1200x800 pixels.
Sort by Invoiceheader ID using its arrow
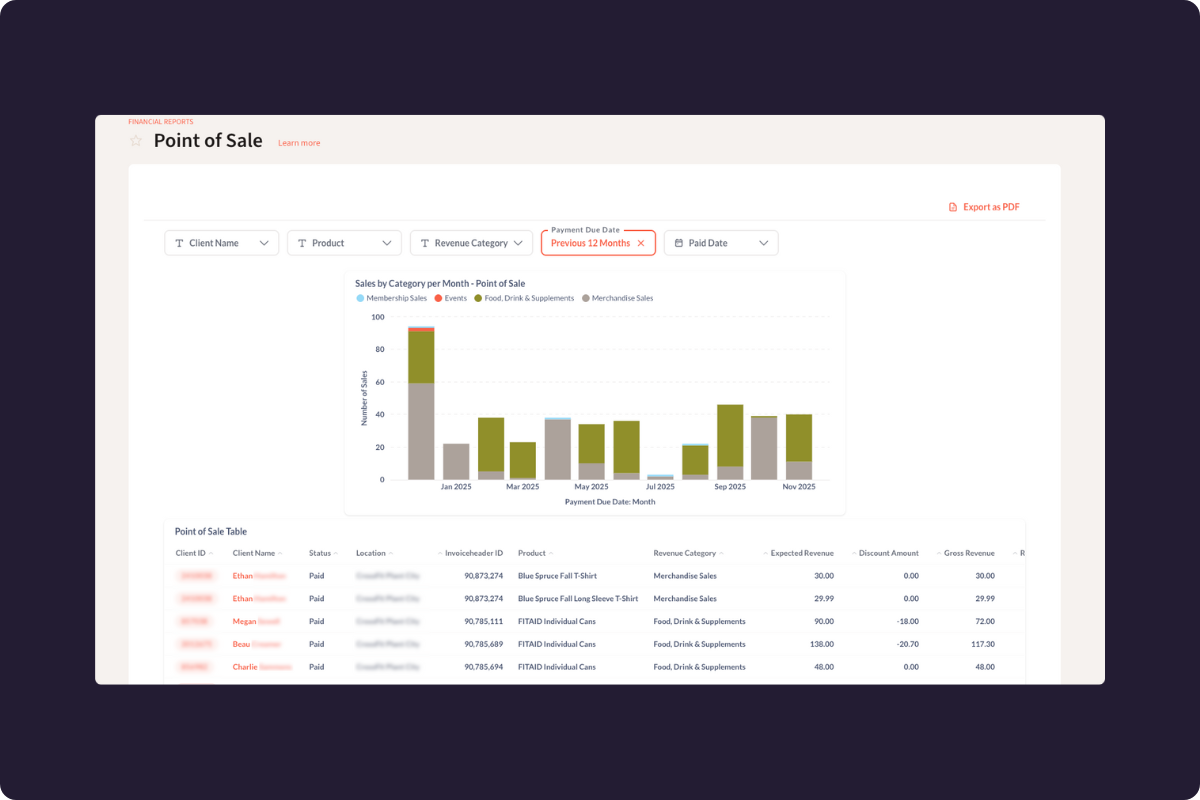[439, 553]
